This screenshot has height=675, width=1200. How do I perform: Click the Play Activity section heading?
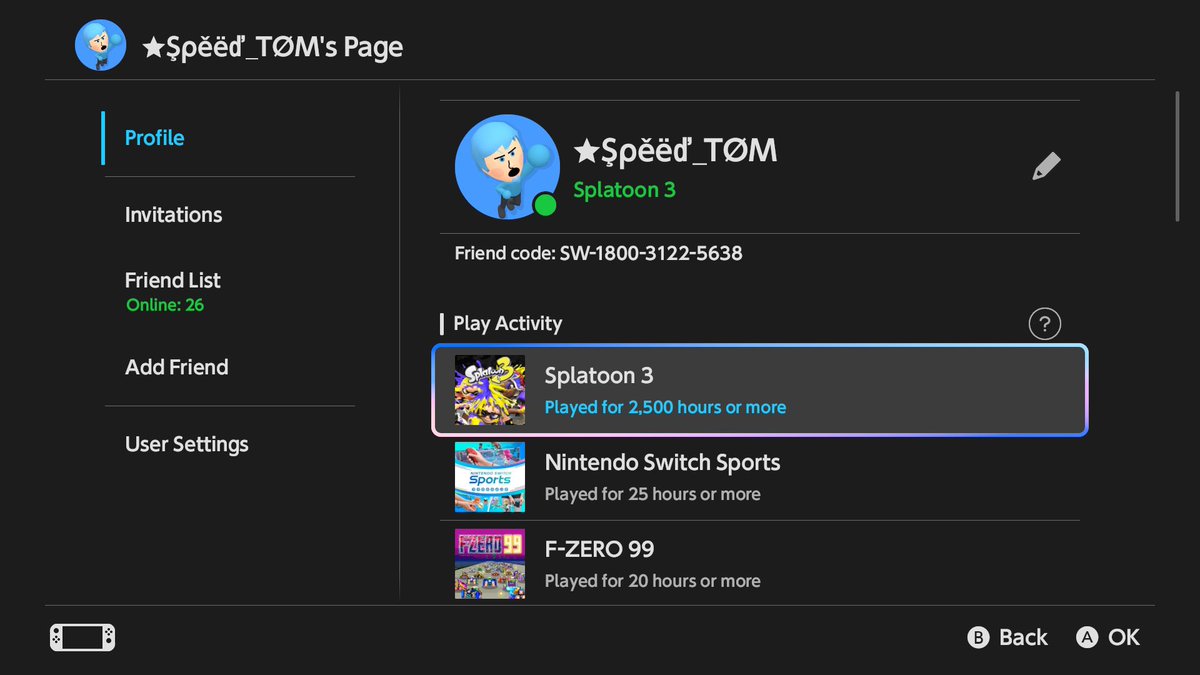tap(507, 323)
